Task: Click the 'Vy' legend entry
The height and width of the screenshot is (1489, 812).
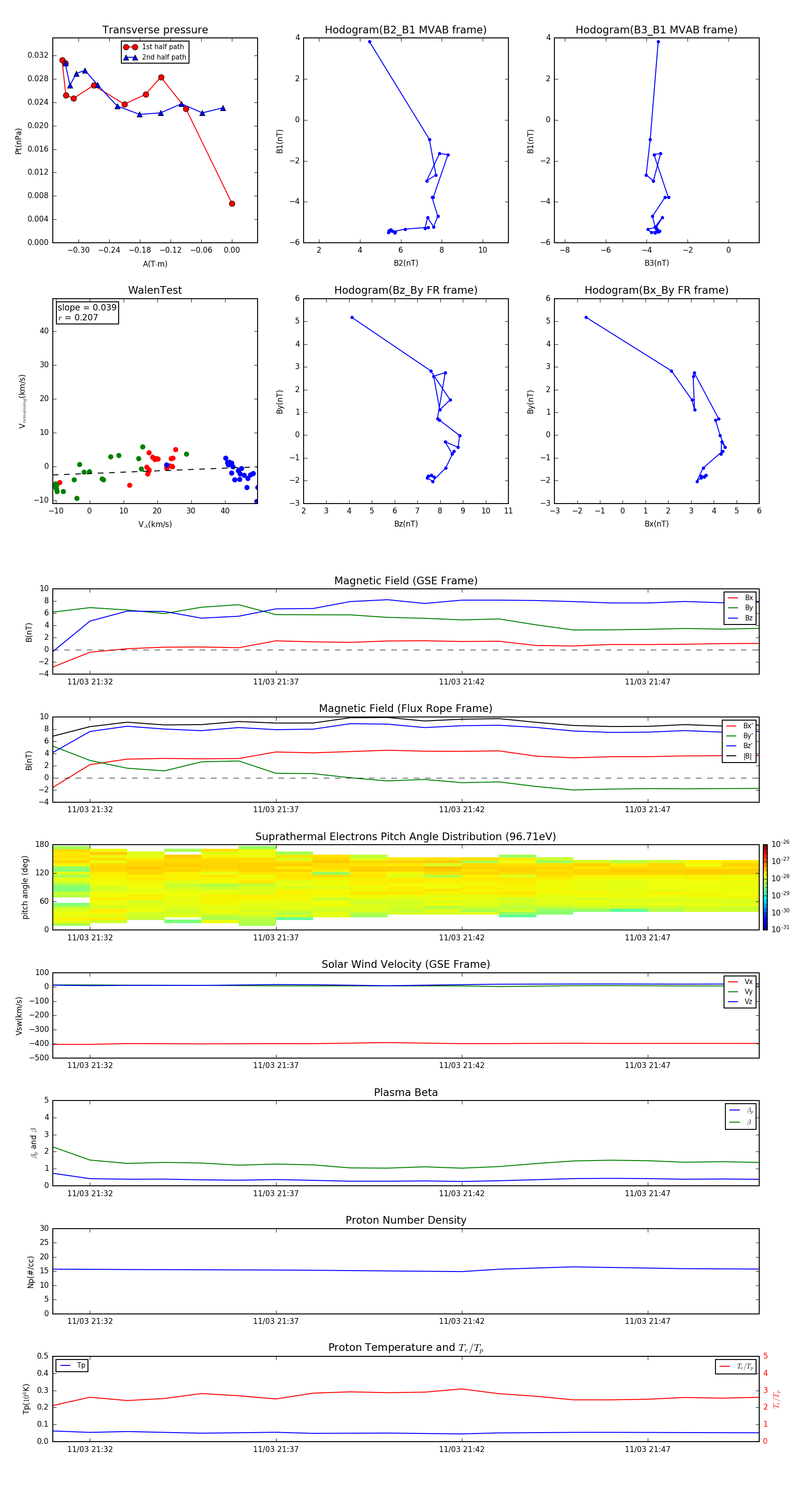Action: (x=740, y=991)
